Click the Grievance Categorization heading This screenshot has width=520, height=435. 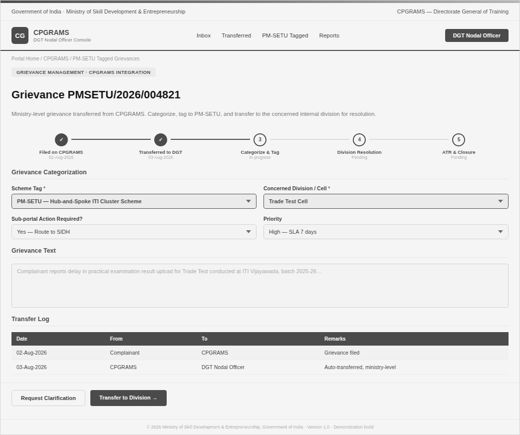(x=49, y=172)
